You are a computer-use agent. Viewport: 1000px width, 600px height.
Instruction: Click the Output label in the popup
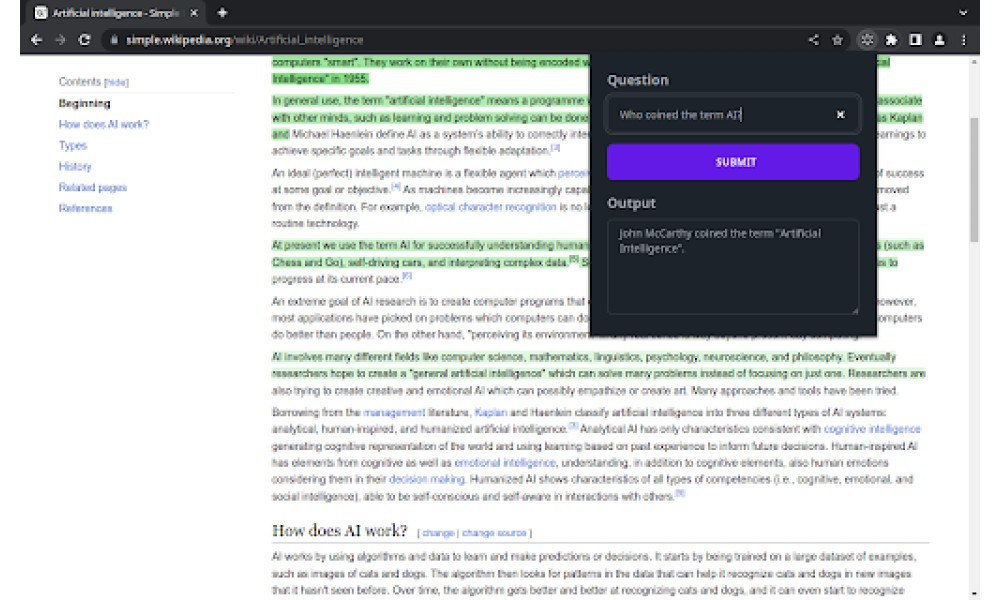(631, 203)
